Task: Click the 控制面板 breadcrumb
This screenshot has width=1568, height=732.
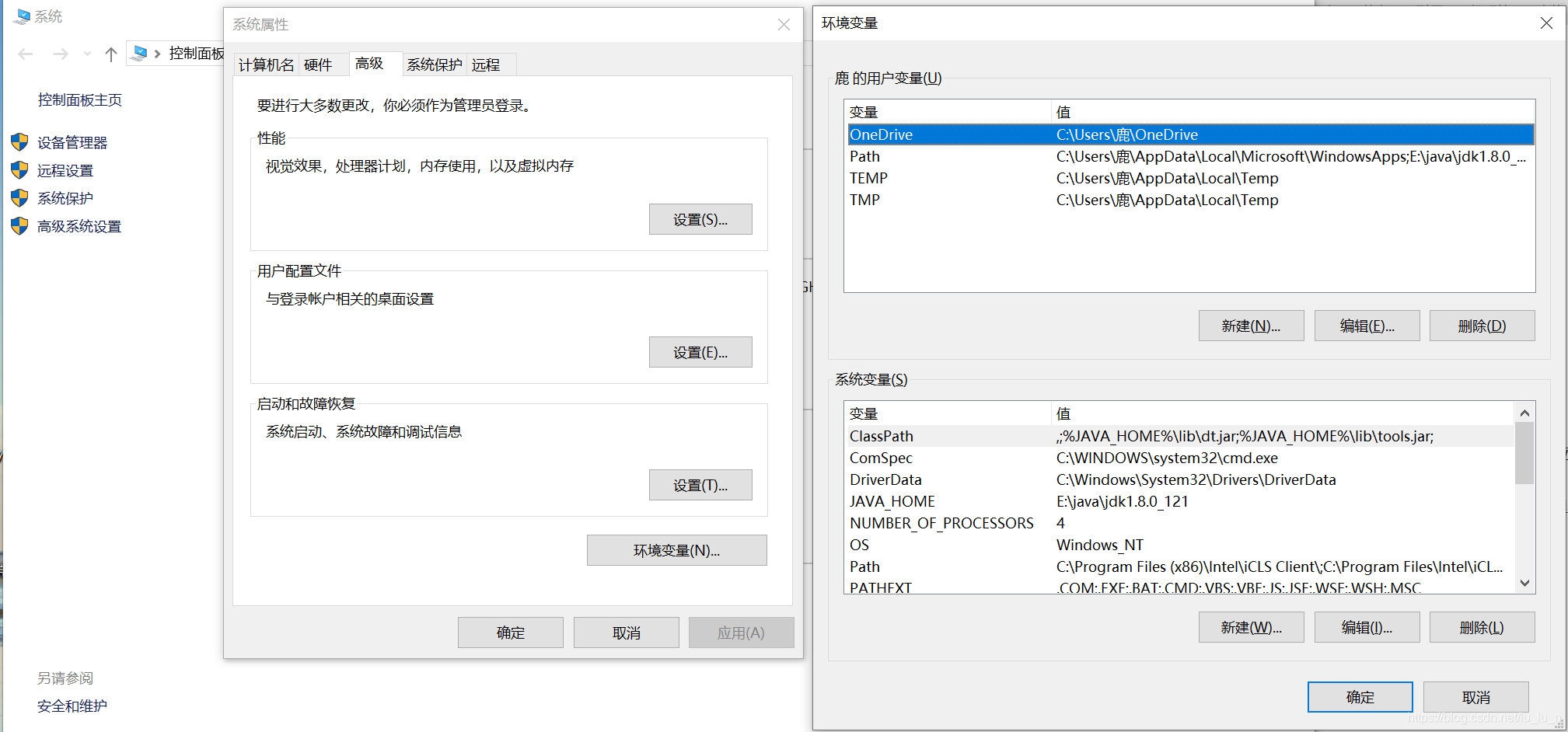Action: click(196, 53)
